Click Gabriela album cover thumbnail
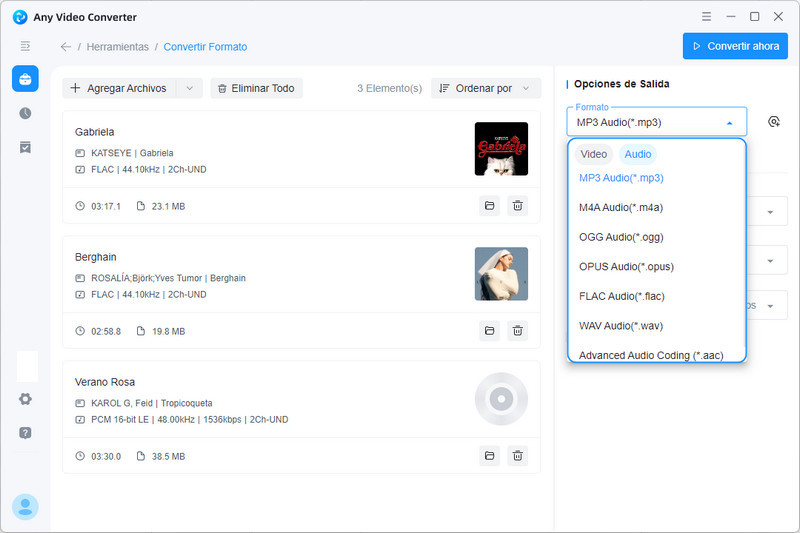The image size is (800, 533). (x=501, y=149)
